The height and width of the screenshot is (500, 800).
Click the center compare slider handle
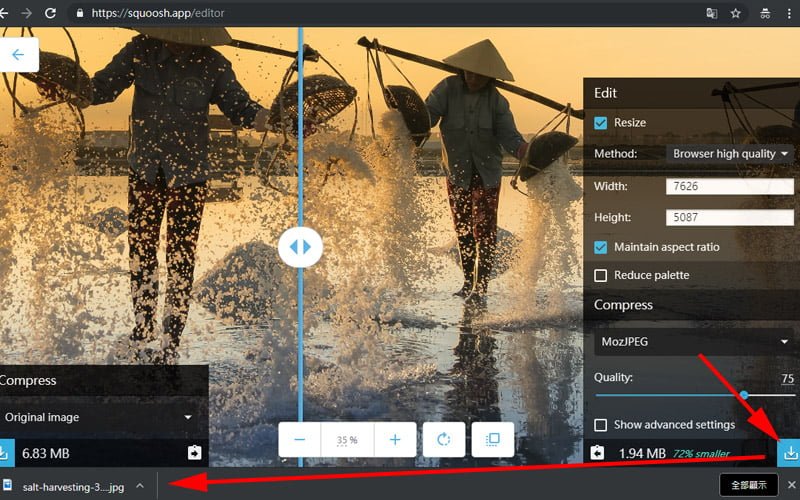point(301,247)
